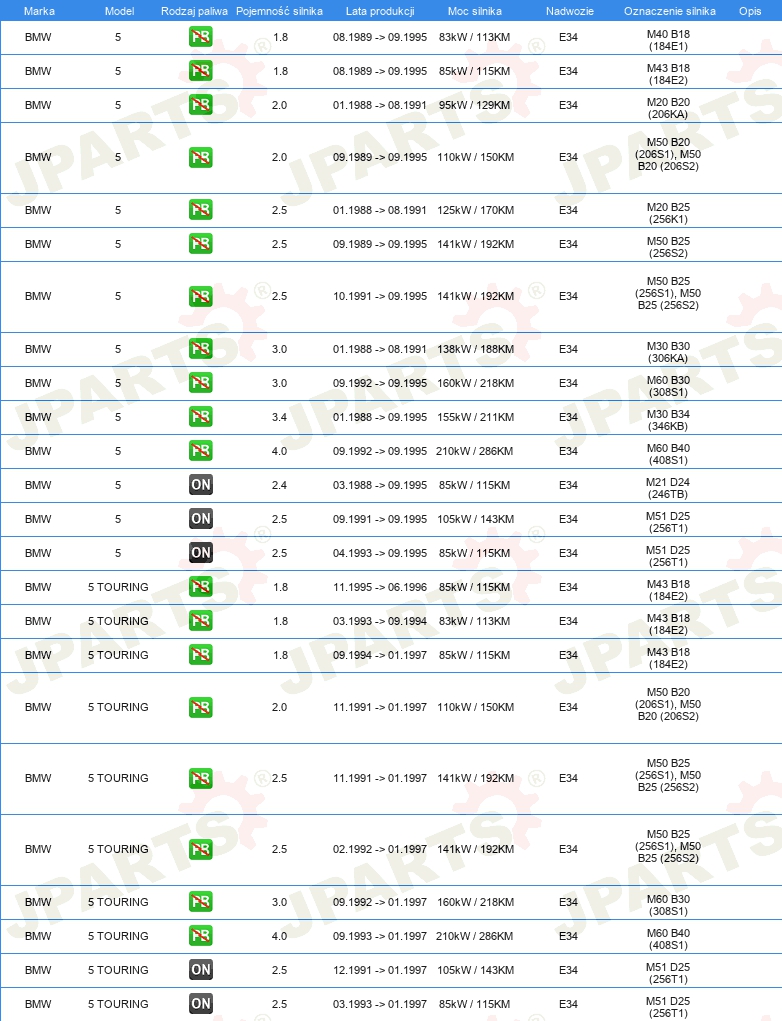Click the 2.4 engine capacity cell
The width and height of the screenshot is (782, 1021).
(x=279, y=484)
